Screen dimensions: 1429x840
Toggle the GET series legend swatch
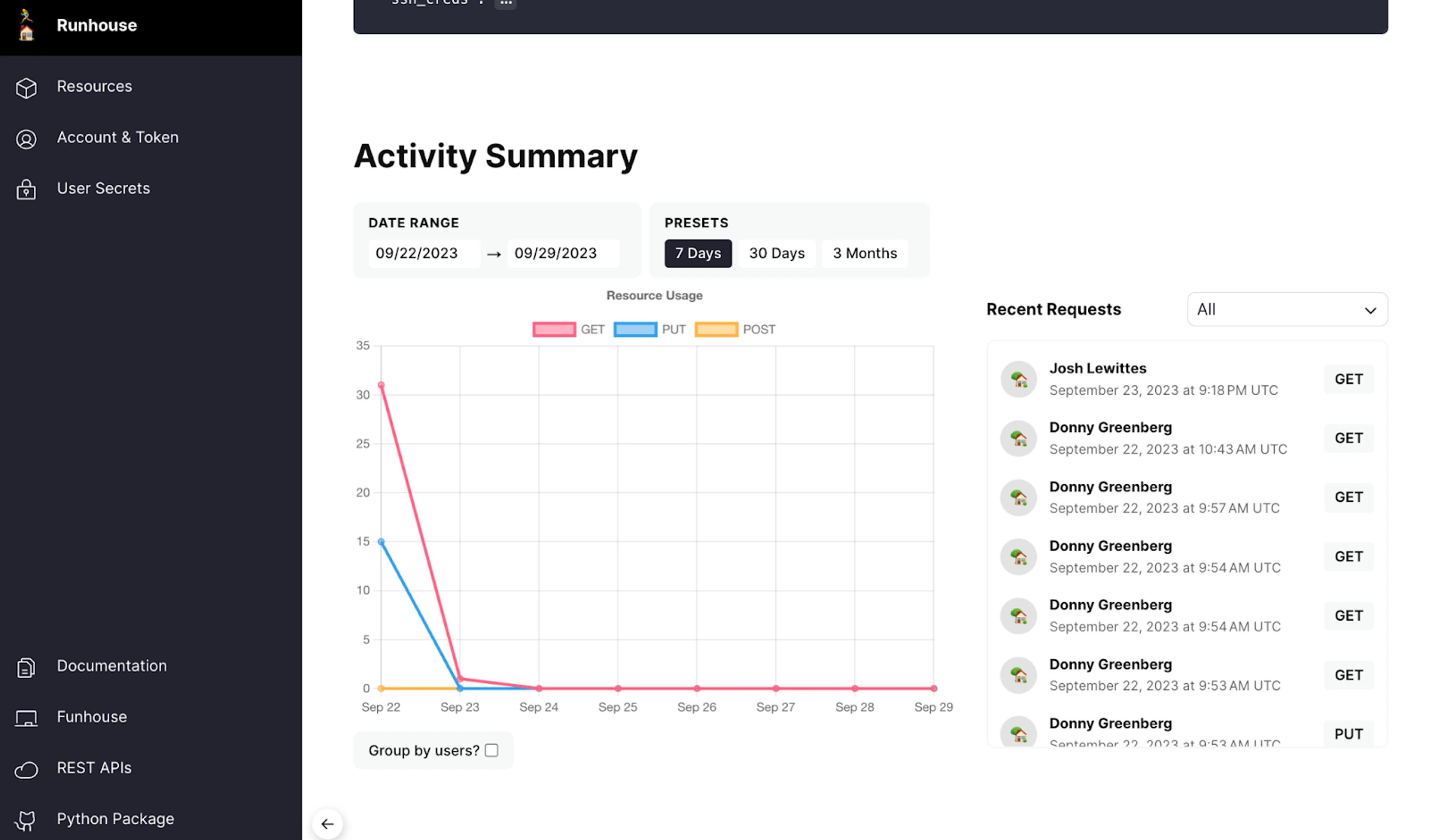(x=554, y=329)
